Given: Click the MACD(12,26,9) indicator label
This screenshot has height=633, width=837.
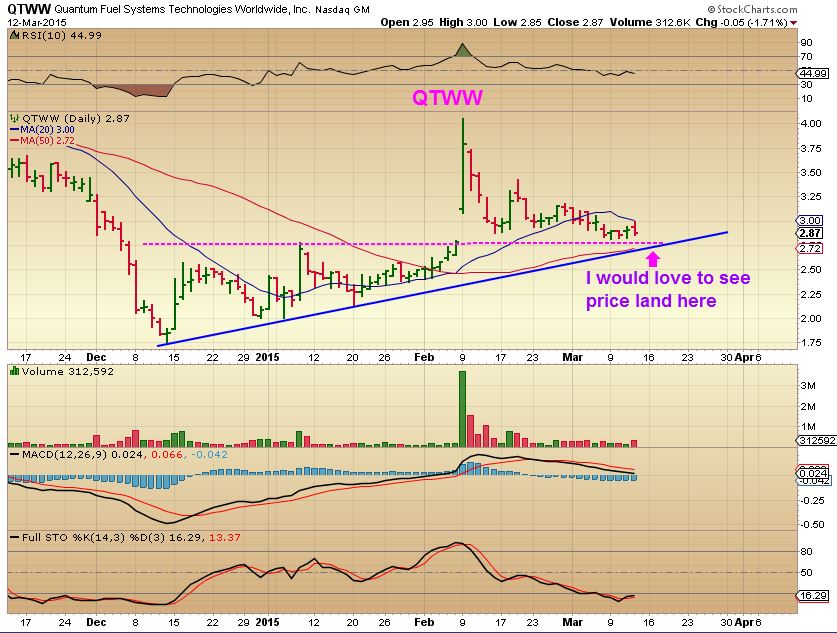Looking at the screenshot, I should 65,454.
